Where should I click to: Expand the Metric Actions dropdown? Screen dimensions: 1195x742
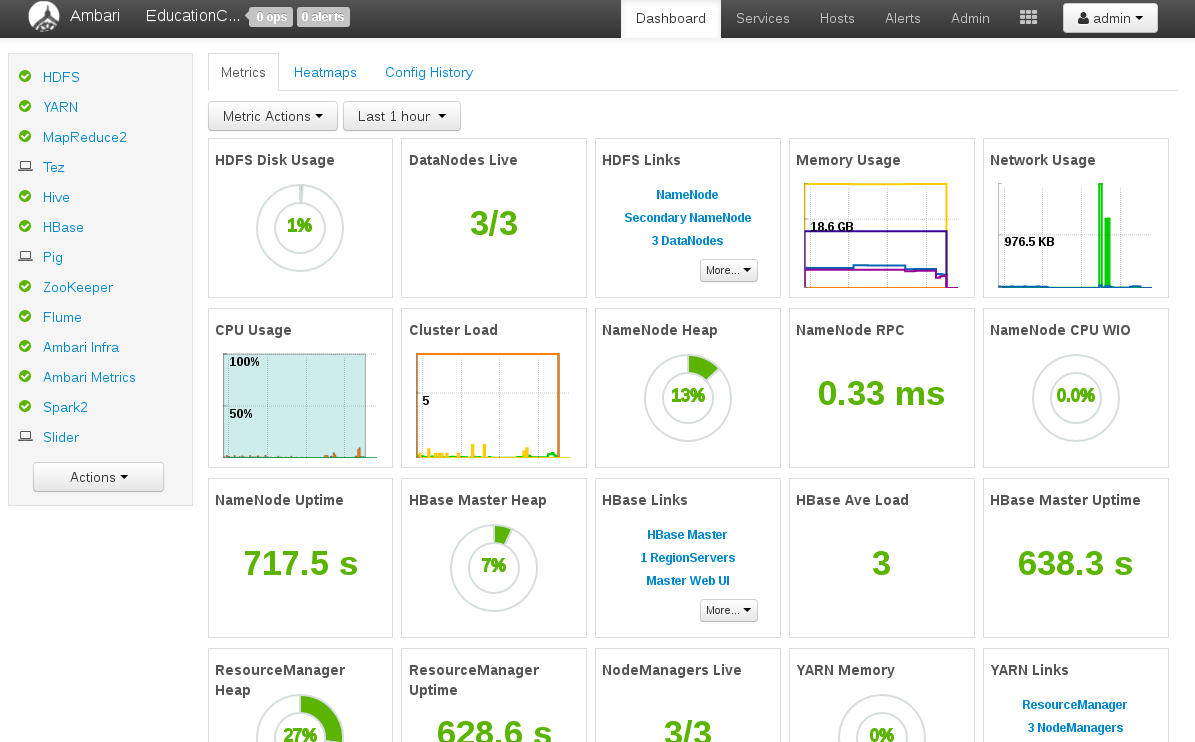[273, 116]
